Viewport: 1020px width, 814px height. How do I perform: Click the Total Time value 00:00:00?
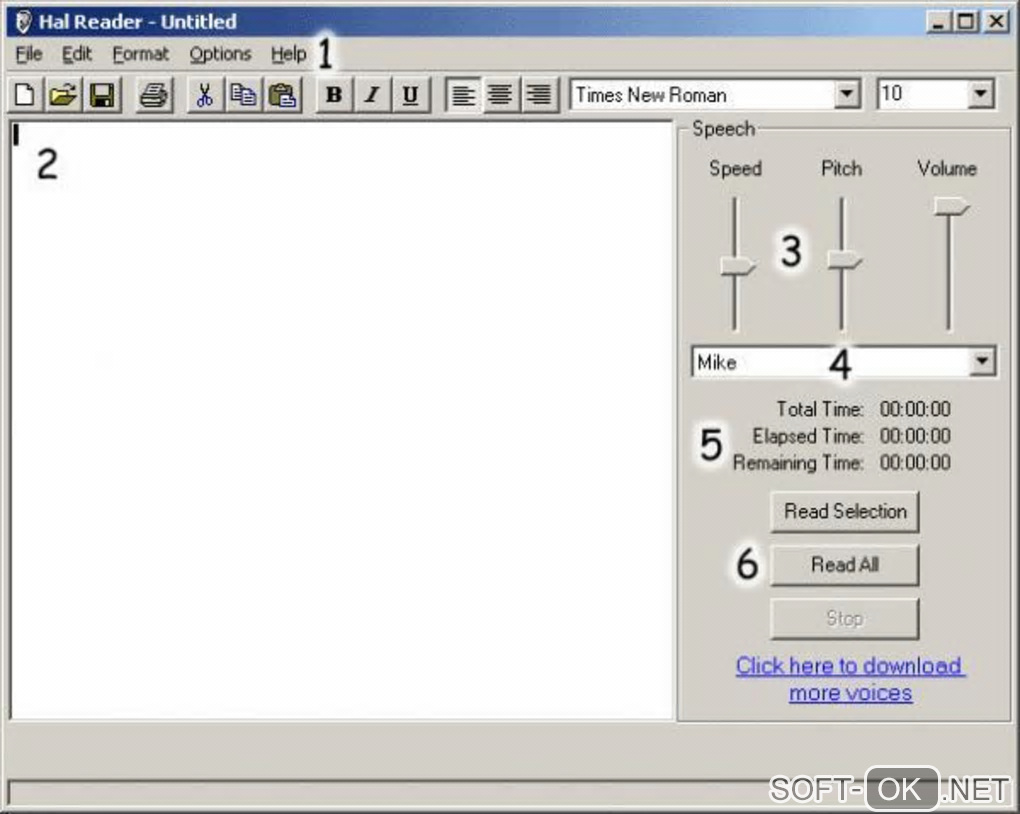pyautogui.click(x=915, y=409)
